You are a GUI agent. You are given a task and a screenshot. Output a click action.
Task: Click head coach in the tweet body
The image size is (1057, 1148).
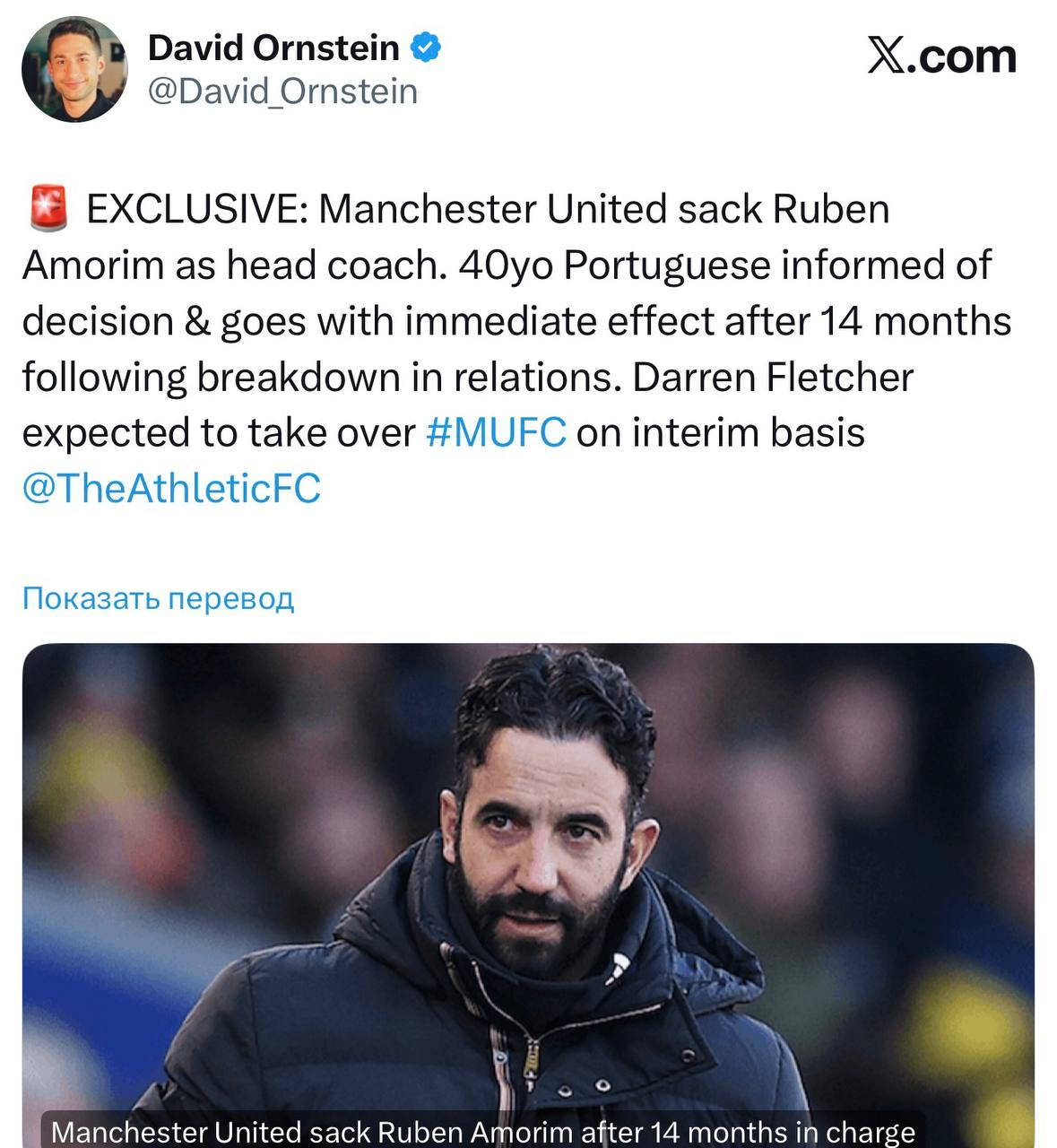point(335,265)
